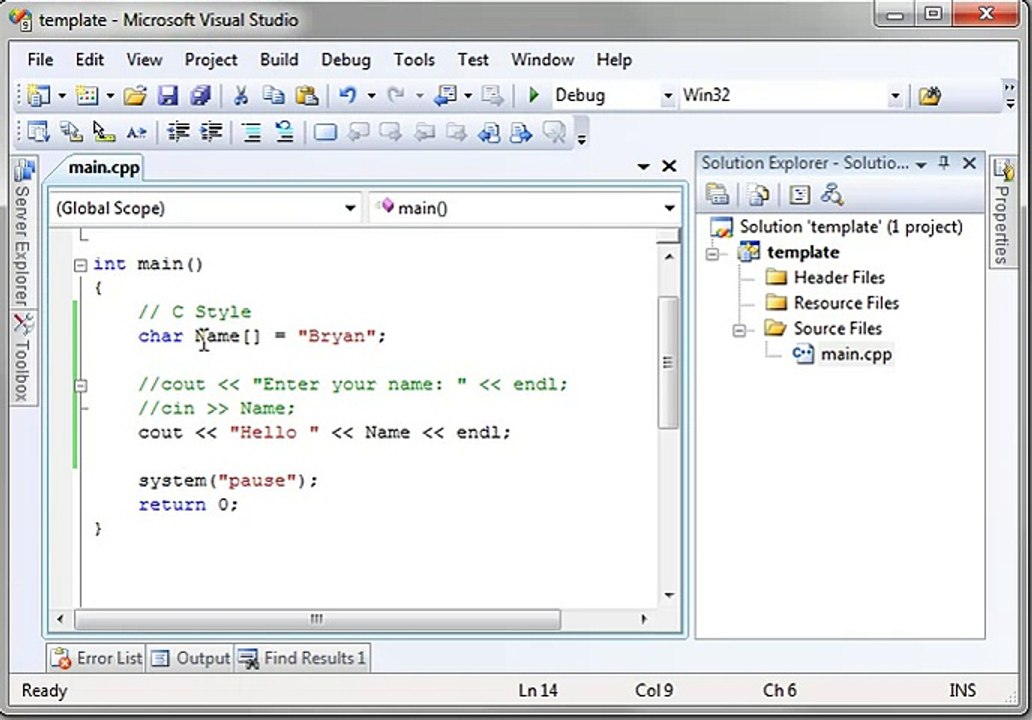Click the editor horizontal scrollbar thumb

tap(317, 619)
